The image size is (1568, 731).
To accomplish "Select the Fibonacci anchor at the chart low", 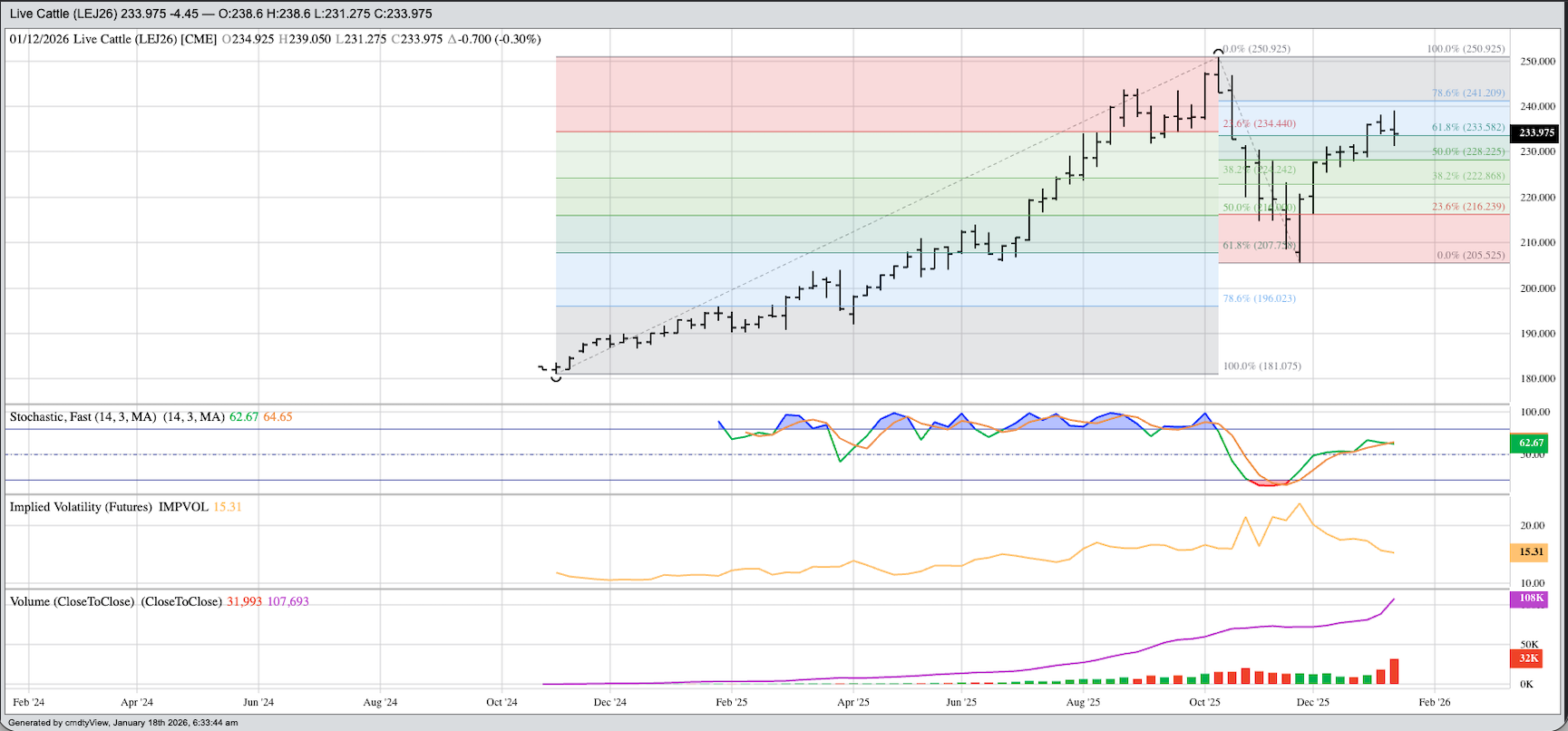I will coord(556,375).
